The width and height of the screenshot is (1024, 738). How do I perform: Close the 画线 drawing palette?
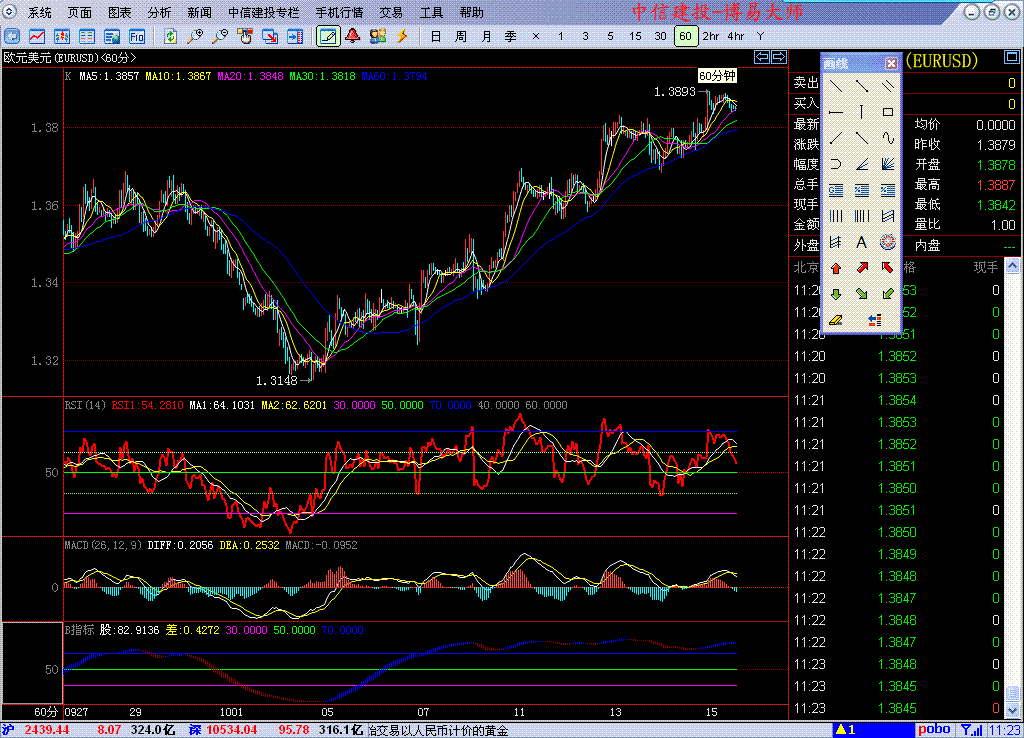[891, 63]
